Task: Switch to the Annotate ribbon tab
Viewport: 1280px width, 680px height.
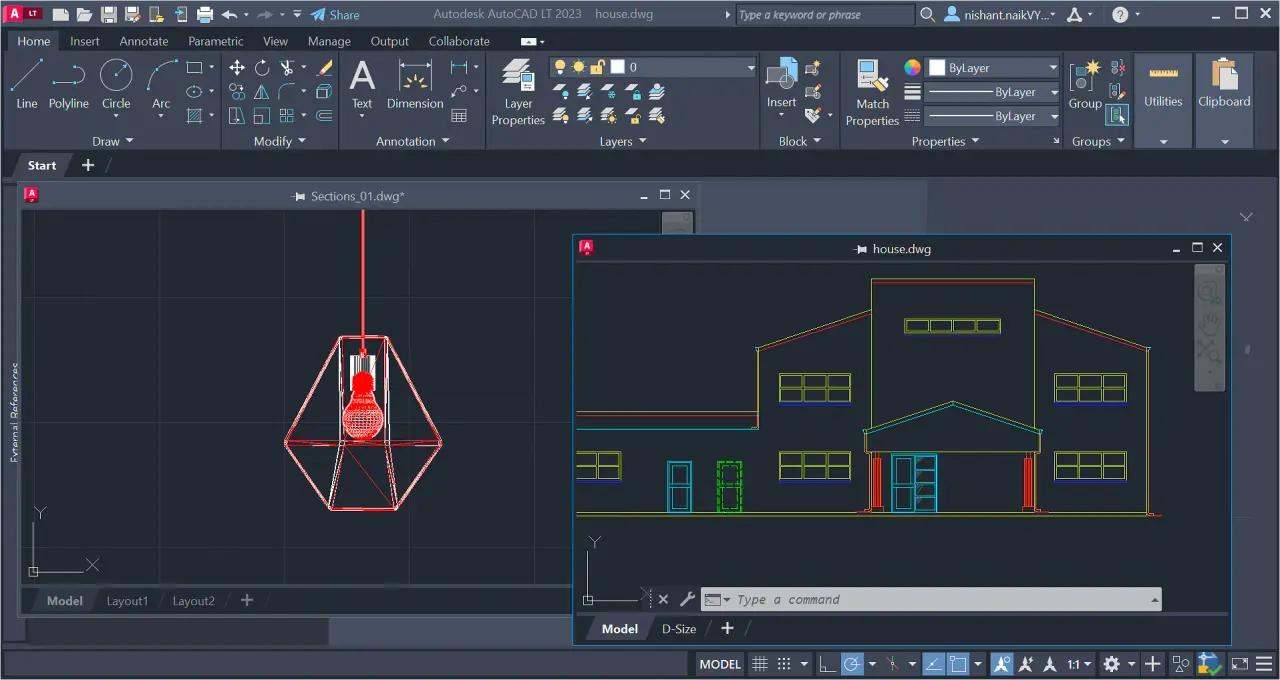Action: point(144,41)
